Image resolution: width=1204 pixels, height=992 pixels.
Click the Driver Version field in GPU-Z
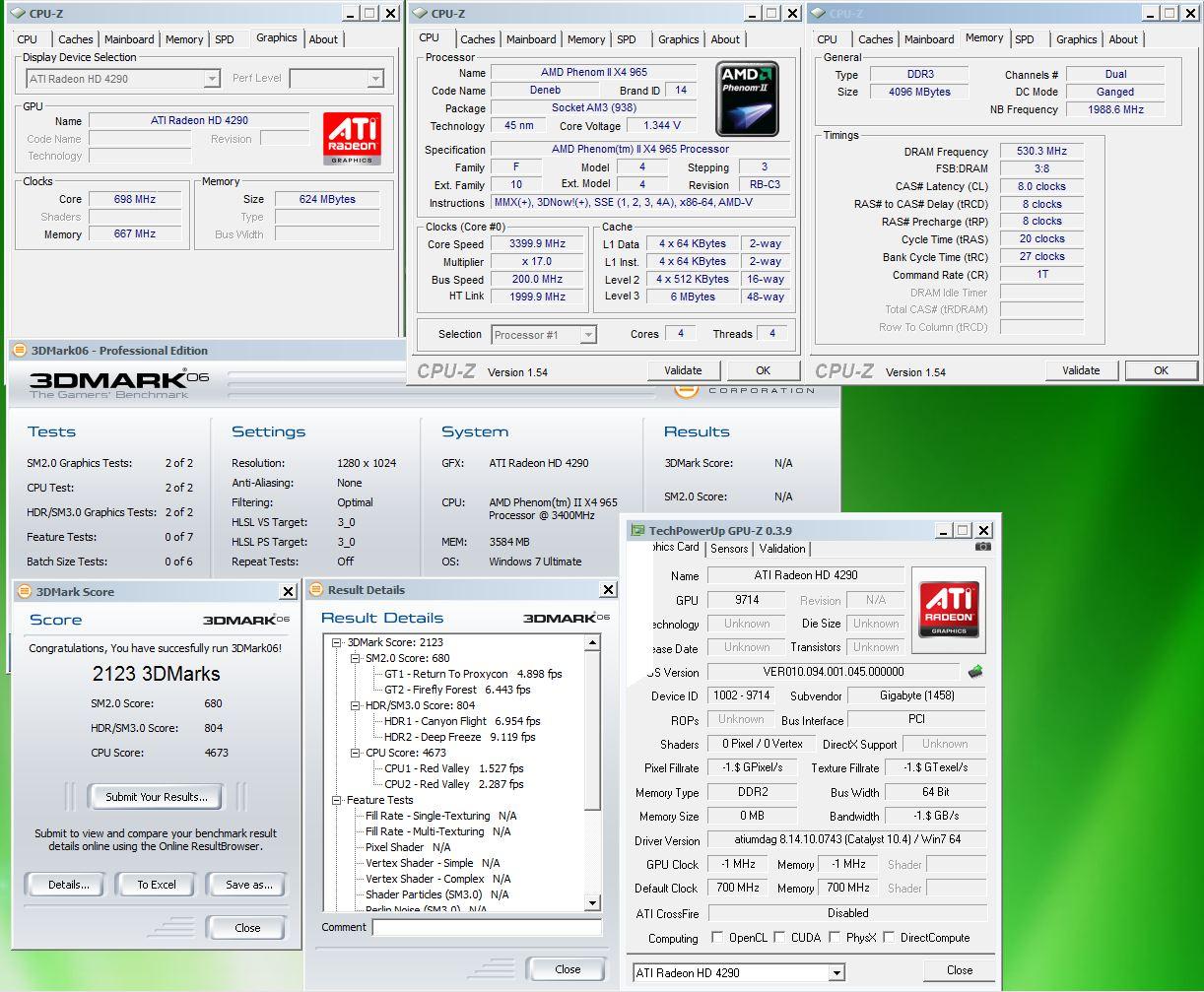click(x=846, y=840)
